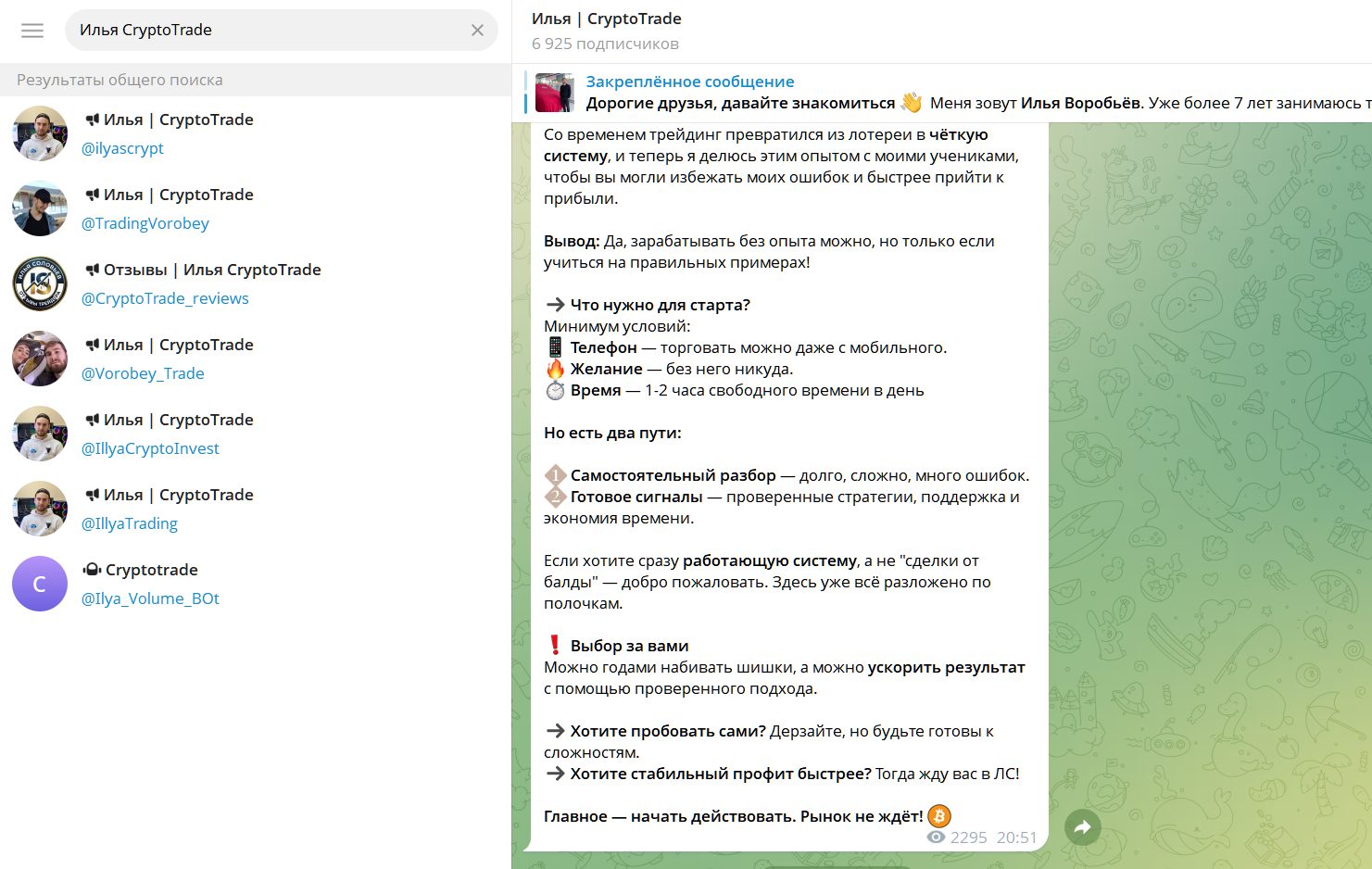The image size is (1372, 869).
Task: Click the phone emoji before Телефон
Action: coord(555,347)
